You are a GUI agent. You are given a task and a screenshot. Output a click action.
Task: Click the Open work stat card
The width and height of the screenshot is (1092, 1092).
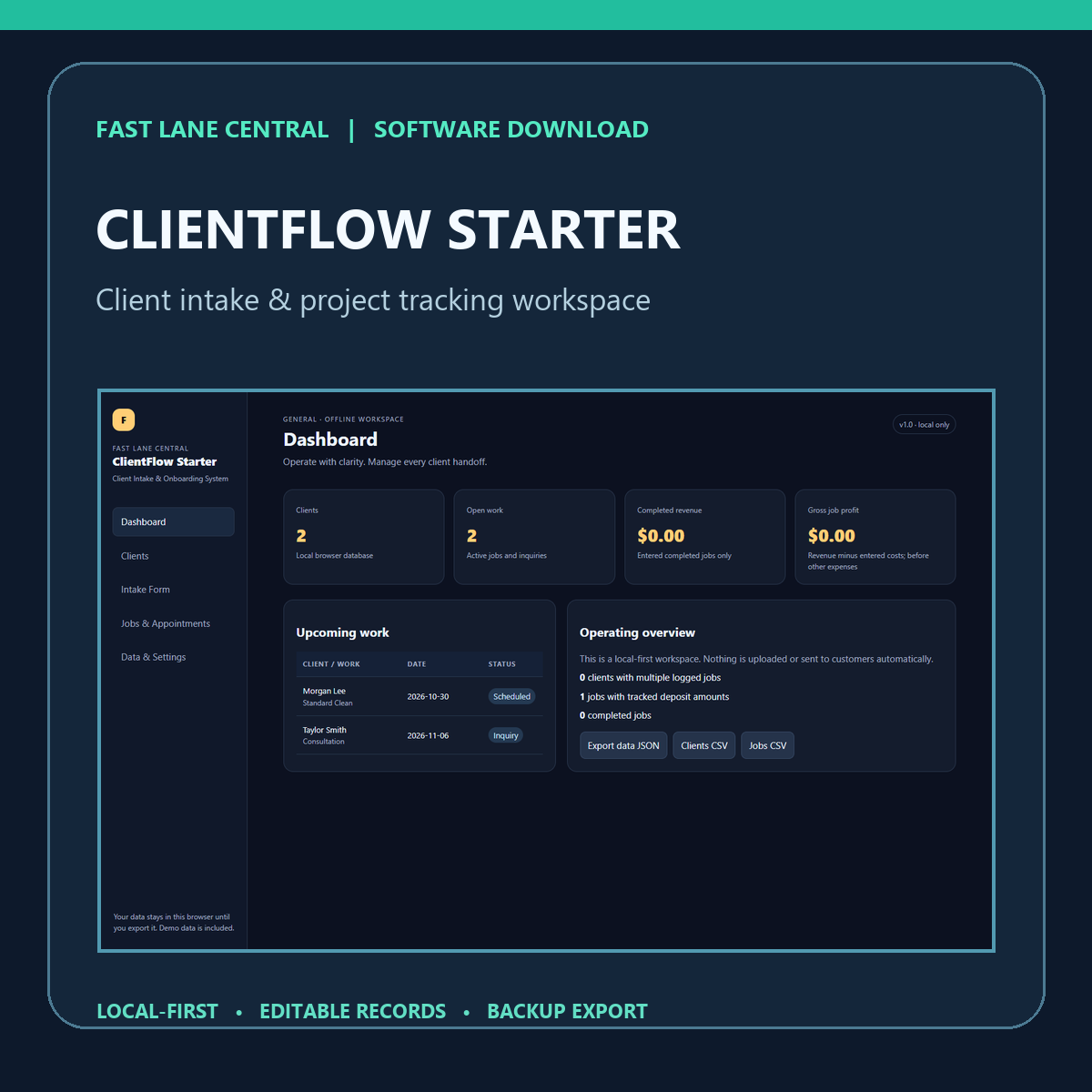534,537
